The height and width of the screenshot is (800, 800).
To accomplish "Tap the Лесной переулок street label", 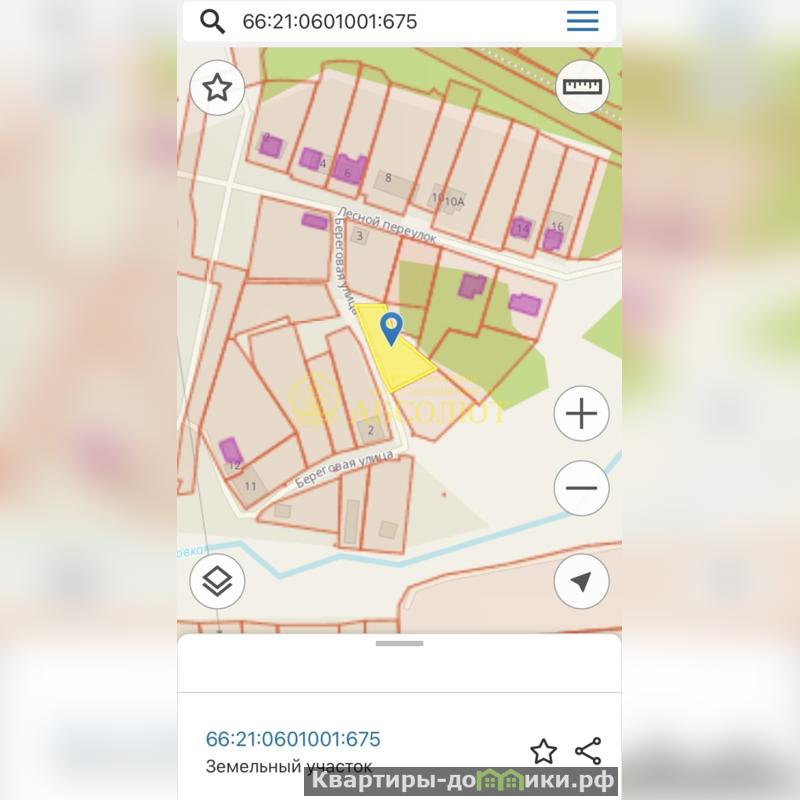I will pos(387,224).
